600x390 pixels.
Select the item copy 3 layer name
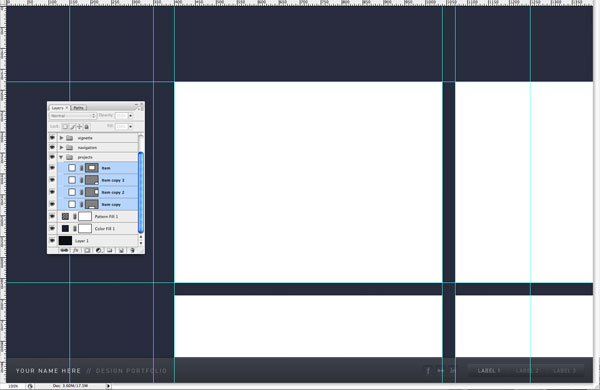click(113, 180)
